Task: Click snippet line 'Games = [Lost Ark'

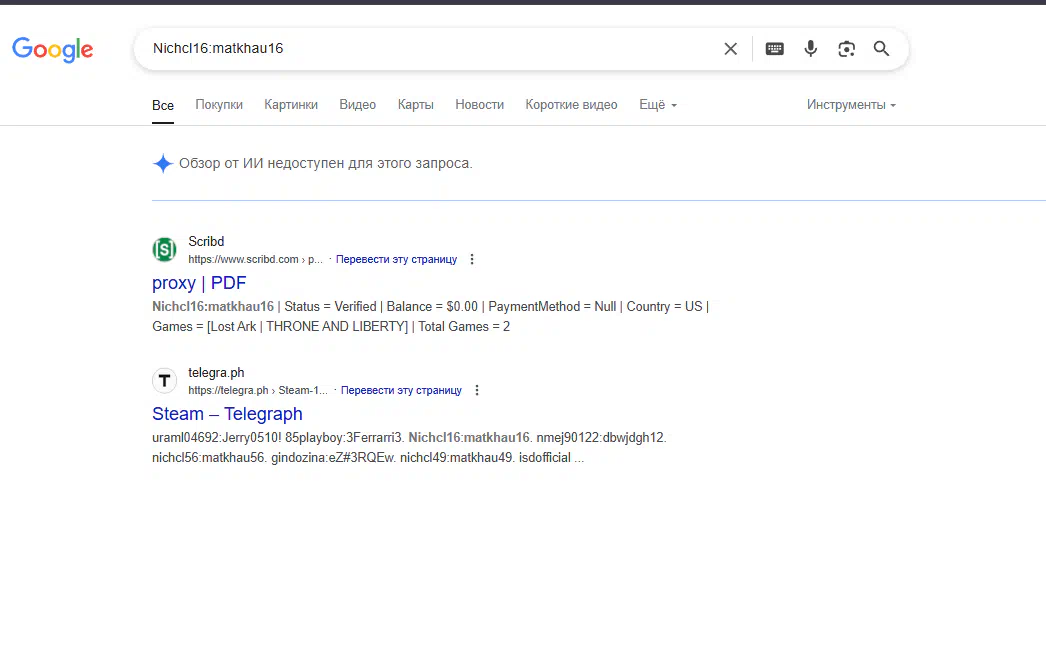Action: (x=331, y=327)
